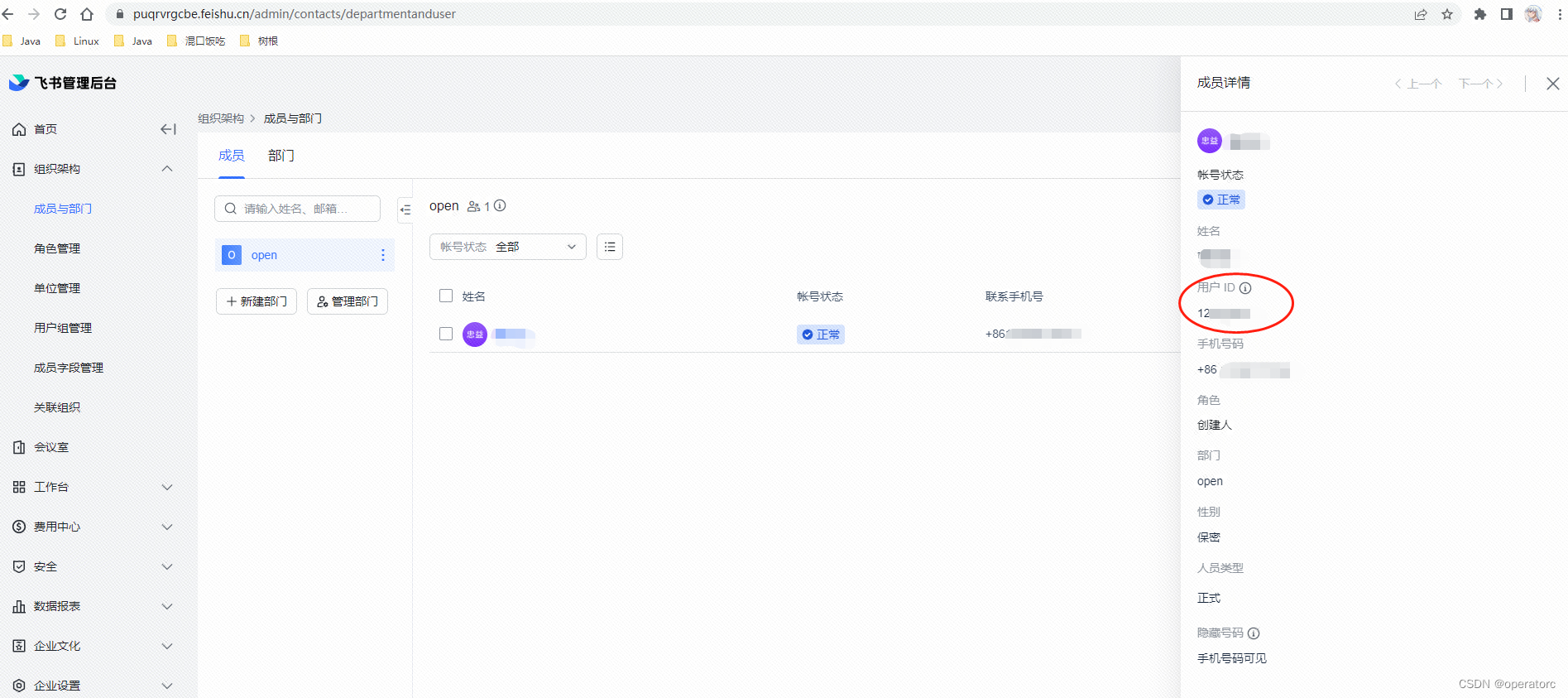
Task: Click info icon beside 用户 ID
Action: [x=1245, y=288]
